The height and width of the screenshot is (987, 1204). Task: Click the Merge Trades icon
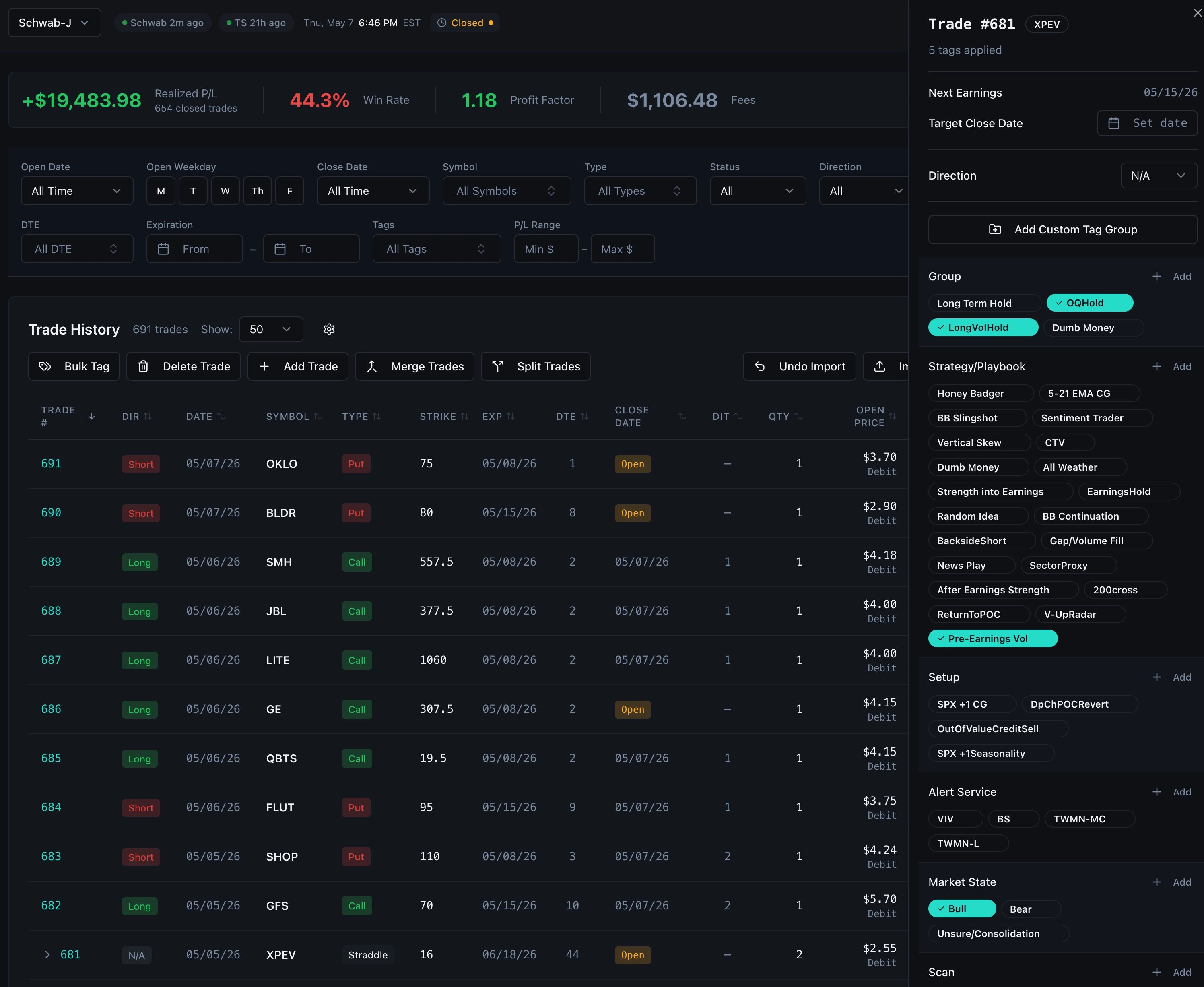(372, 366)
